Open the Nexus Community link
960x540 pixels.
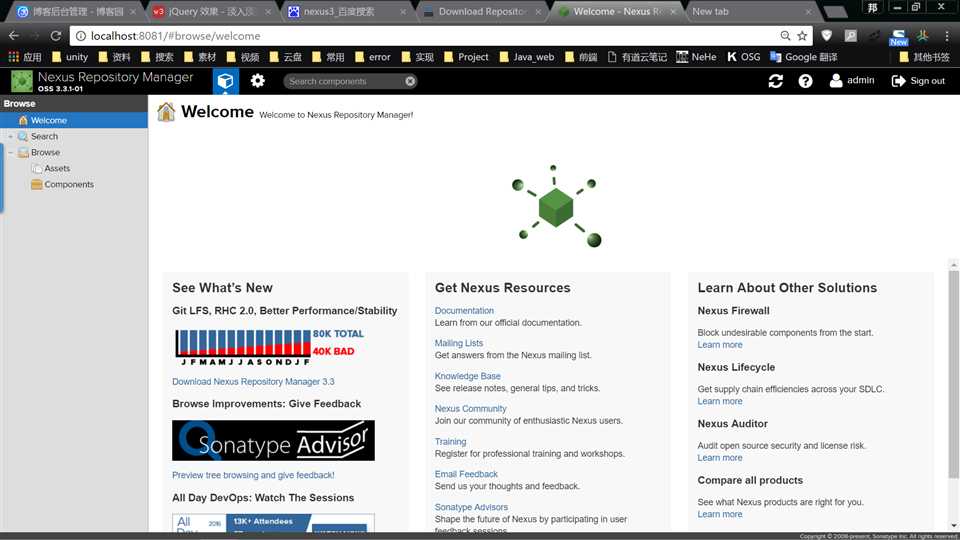click(x=470, y=408)
